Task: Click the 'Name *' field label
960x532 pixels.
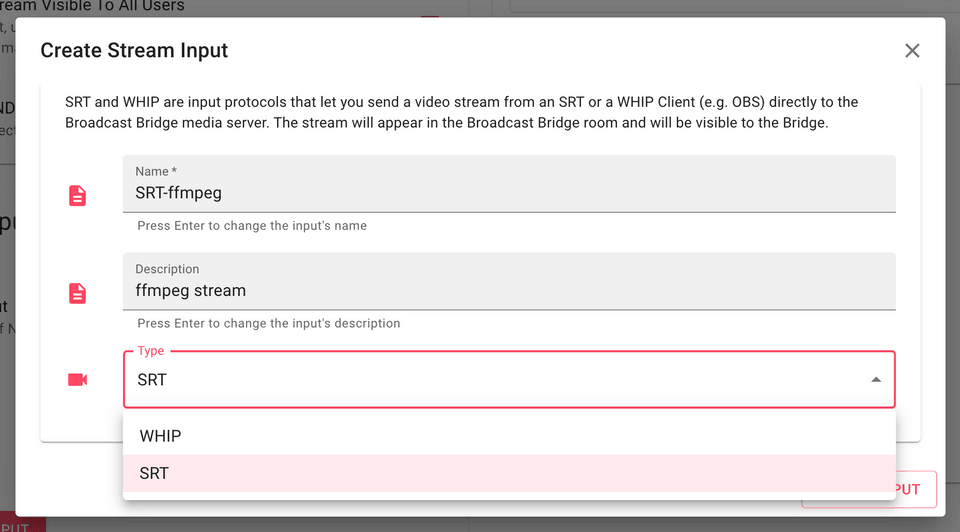Action: pos(156,172)
